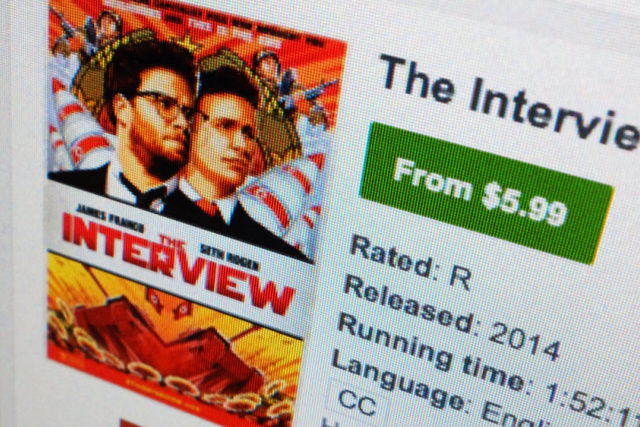This screenshot has height=427, width=640.
Task: Click the red INTERVIEW logo on poster
Action: click(x=178, y=265)
